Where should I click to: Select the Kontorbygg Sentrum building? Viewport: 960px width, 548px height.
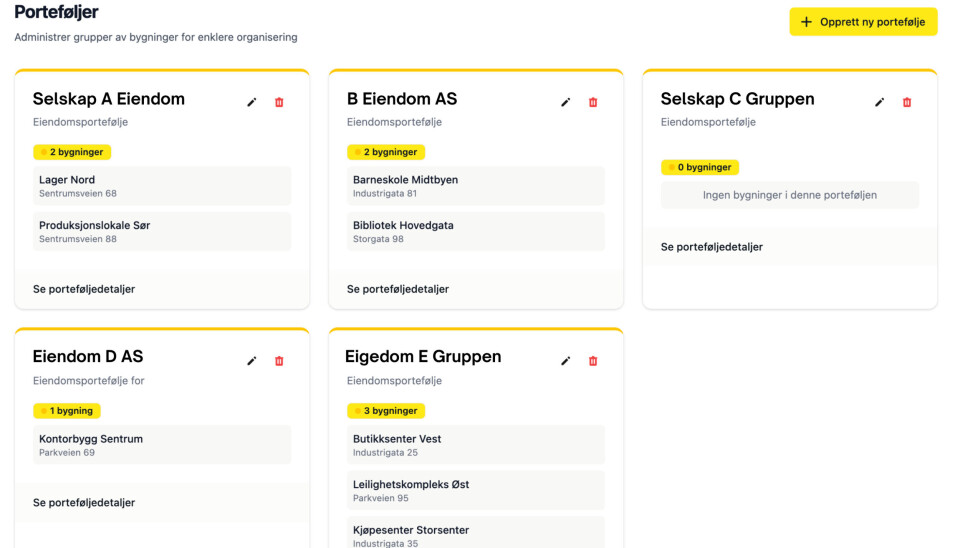tap(162, 445)
